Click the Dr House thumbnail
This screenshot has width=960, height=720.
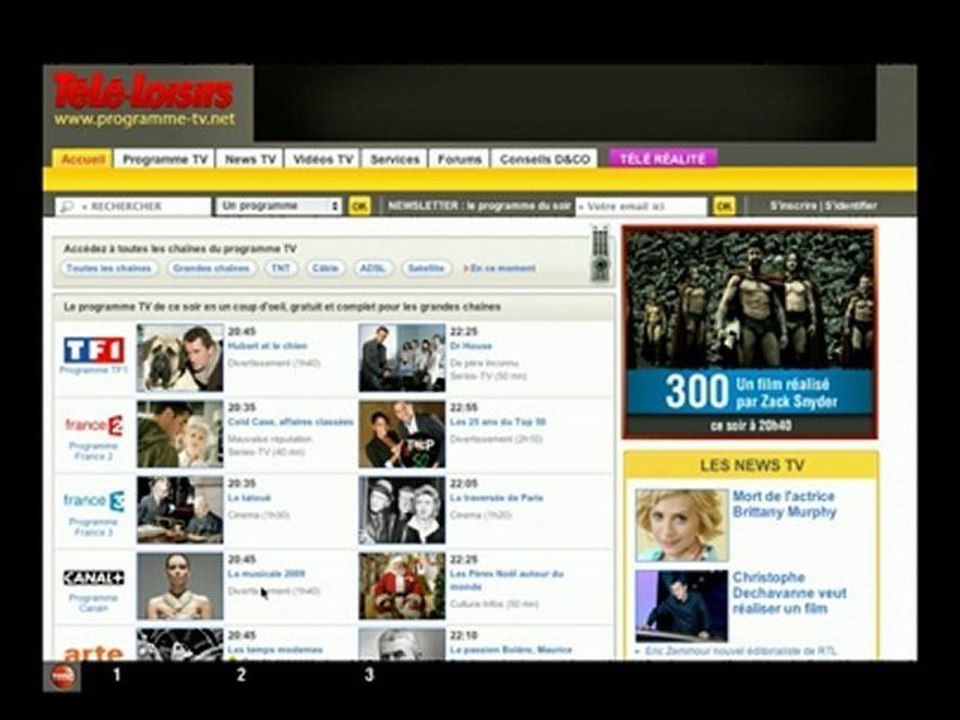(x=402, y=358)
